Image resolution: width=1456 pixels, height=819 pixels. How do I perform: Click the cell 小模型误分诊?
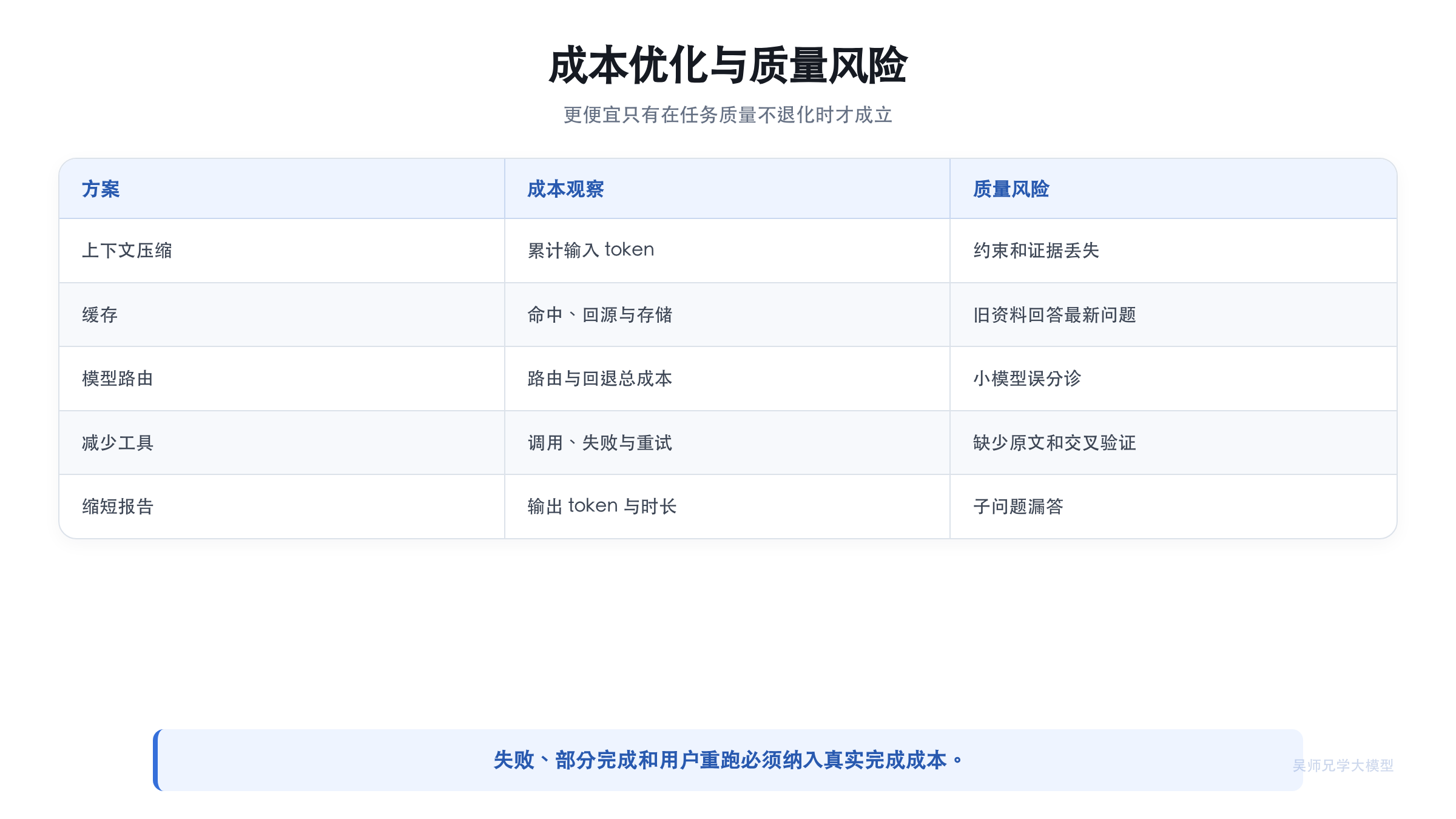click(x=1173, y=379)
